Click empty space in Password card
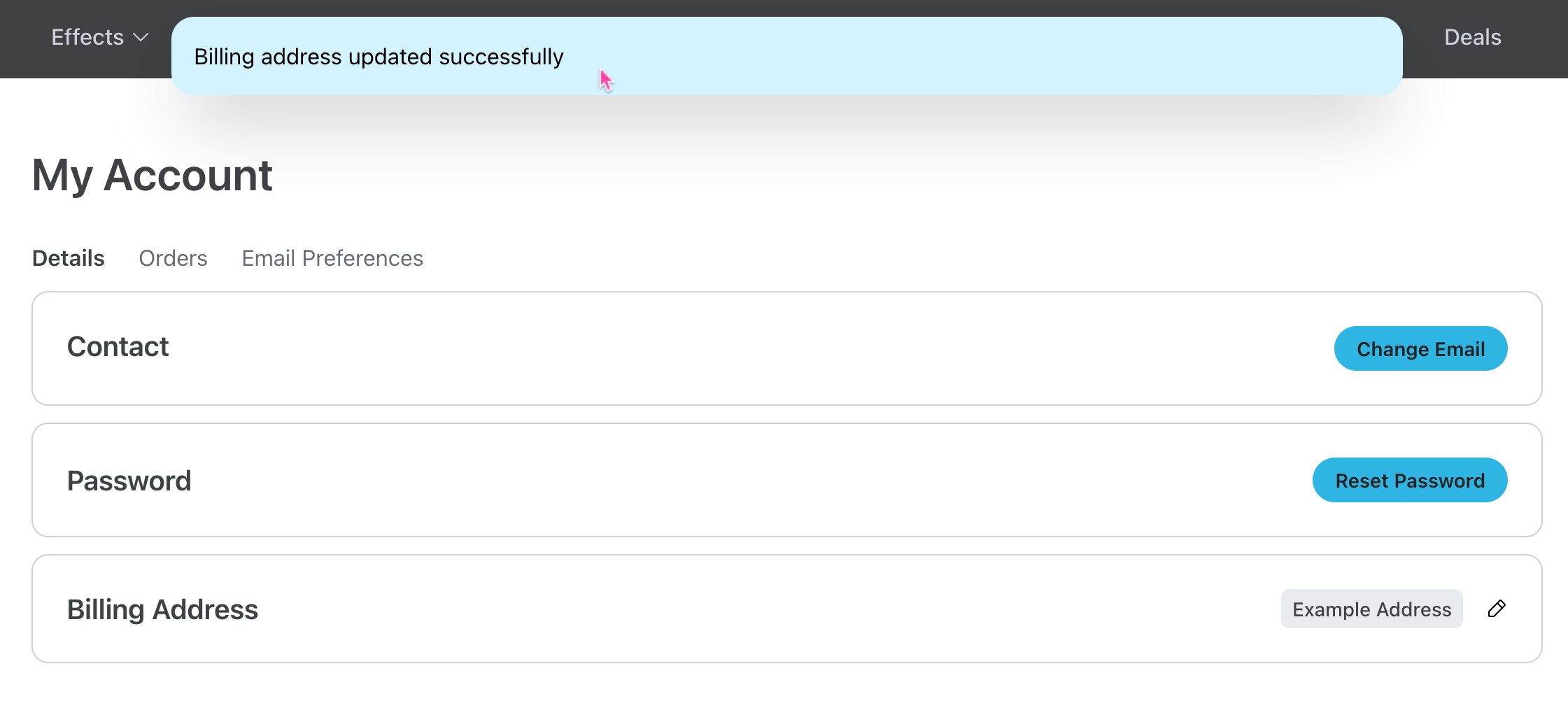The height and width of the screenshot is (701, 1568). tap(700, 481)
